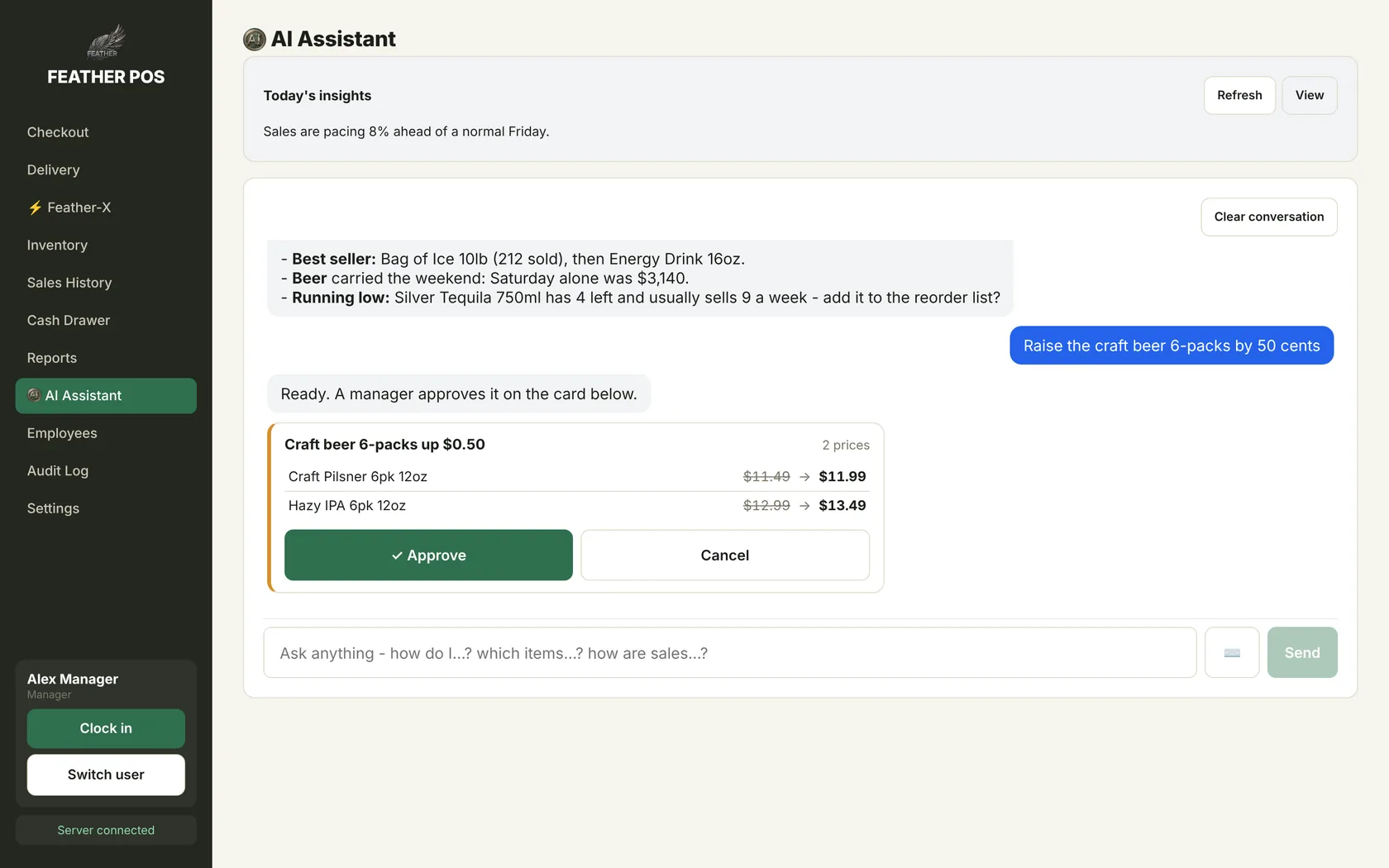Refresh today's insights

(x=1239, y=95)
